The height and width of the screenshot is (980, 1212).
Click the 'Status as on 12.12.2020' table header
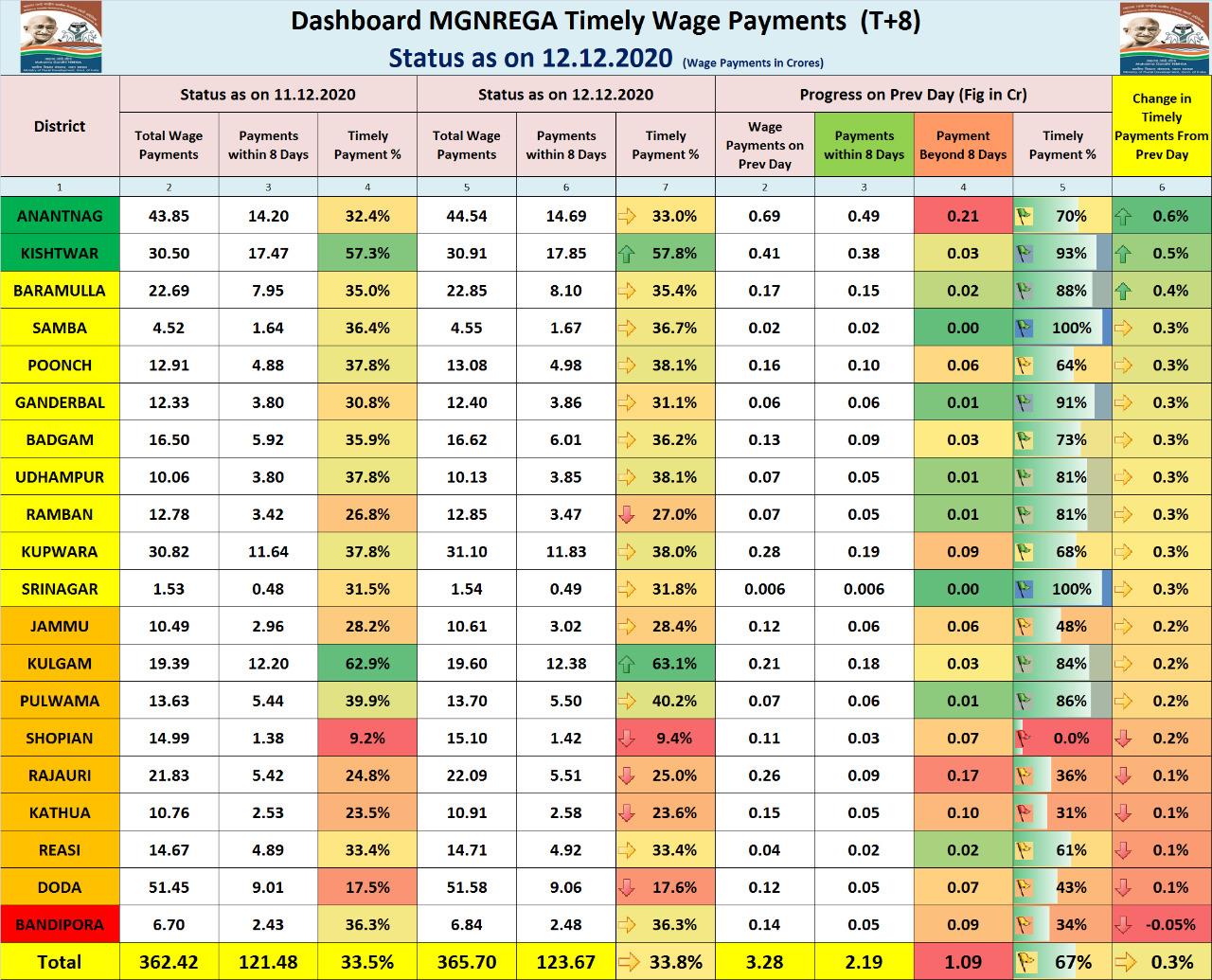coord(565,95)
